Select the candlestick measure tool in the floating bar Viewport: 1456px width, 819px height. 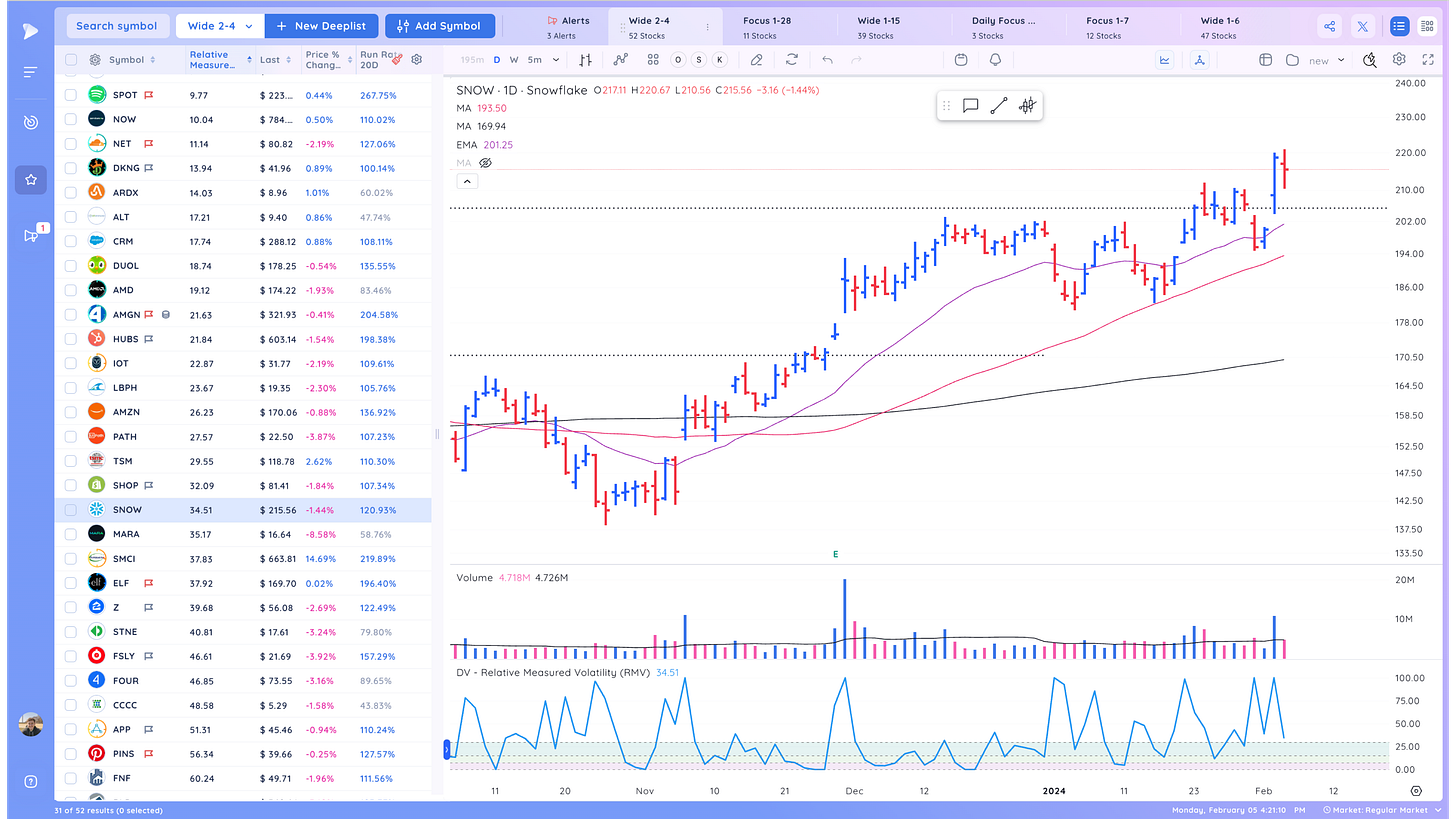pos(1027,105)
